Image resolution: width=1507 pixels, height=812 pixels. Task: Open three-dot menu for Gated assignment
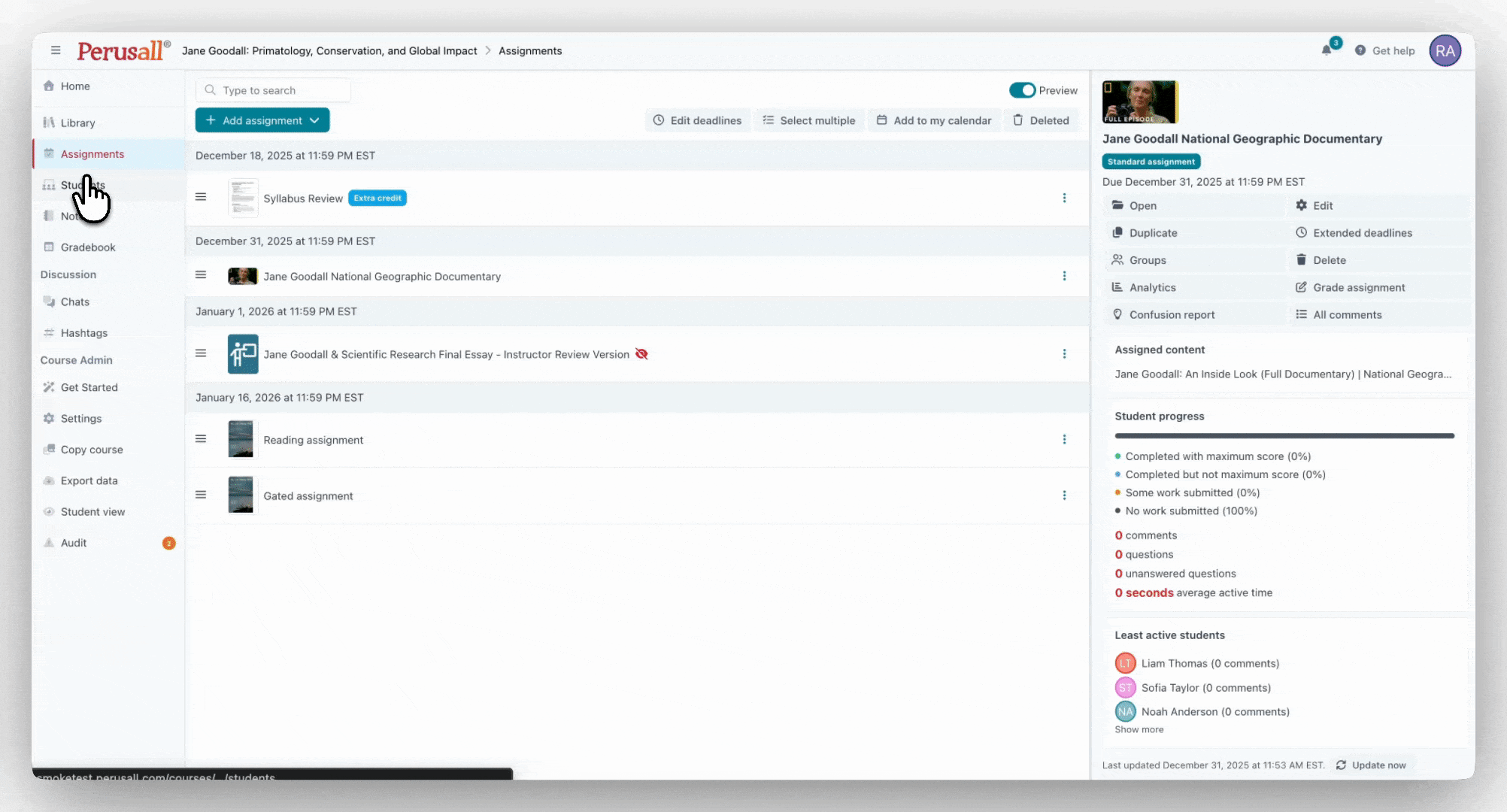[1064, 495]
